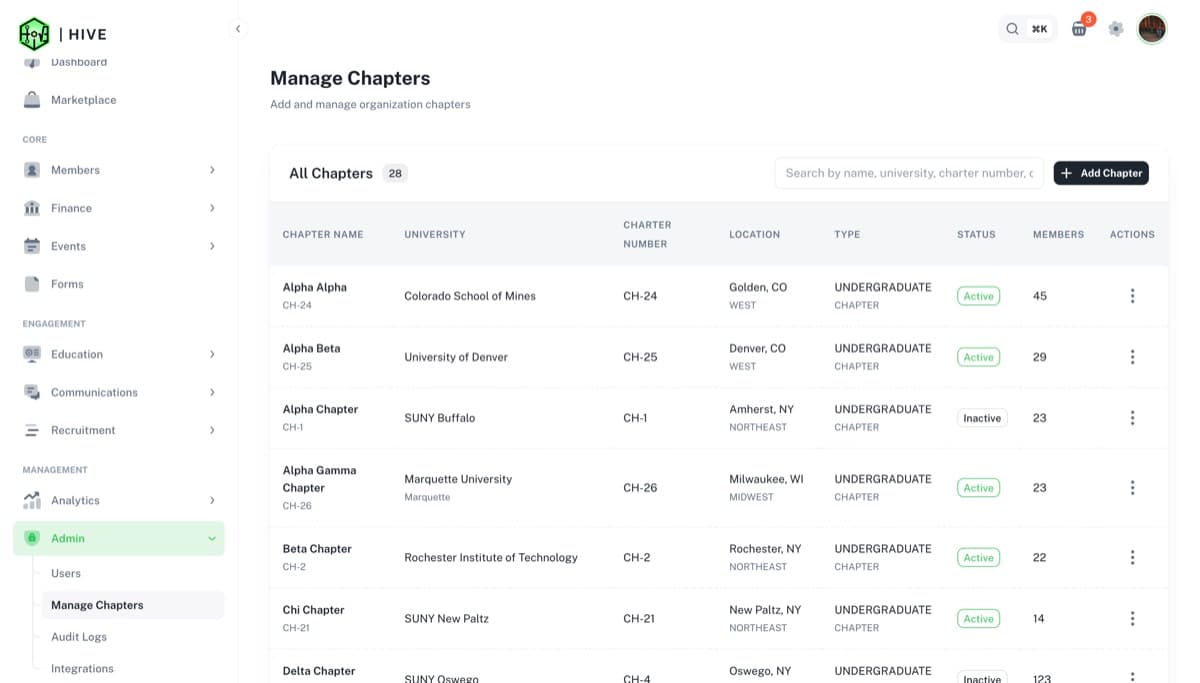Collapse the Admin section chevron
1200x683 pixels.
[212, 538]
